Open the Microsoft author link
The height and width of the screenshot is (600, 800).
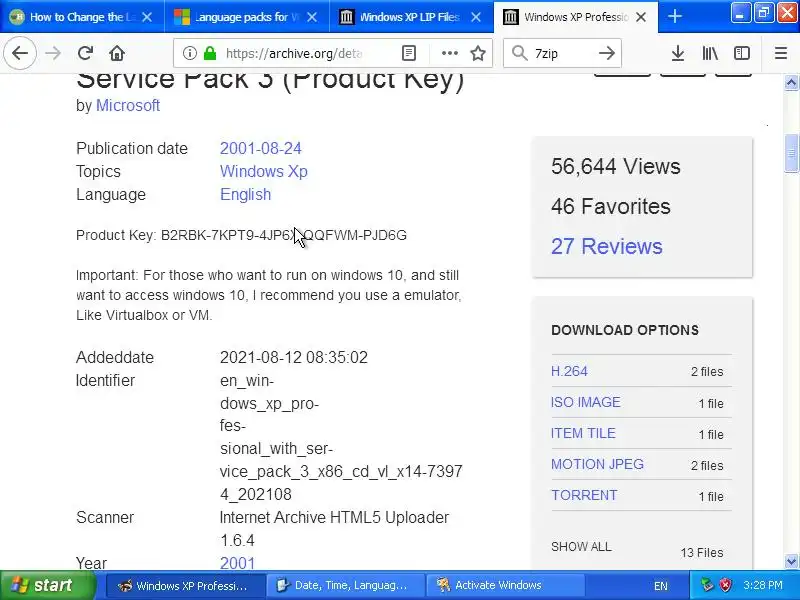128,105
